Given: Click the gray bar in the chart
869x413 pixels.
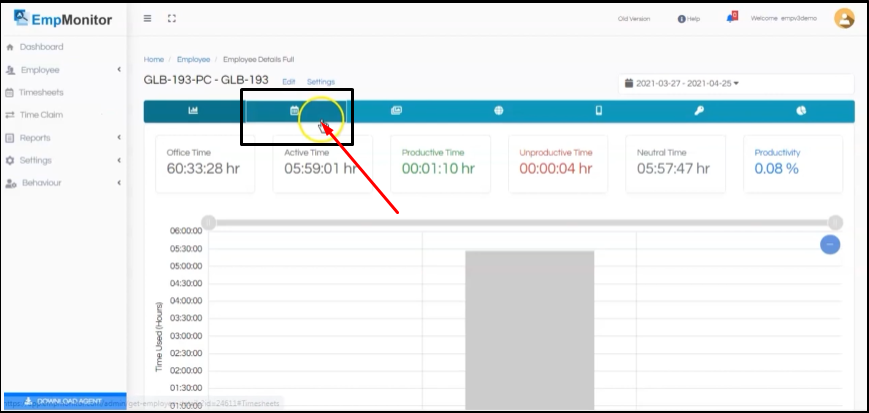Looking at the screenshot, I should (530, 330).
